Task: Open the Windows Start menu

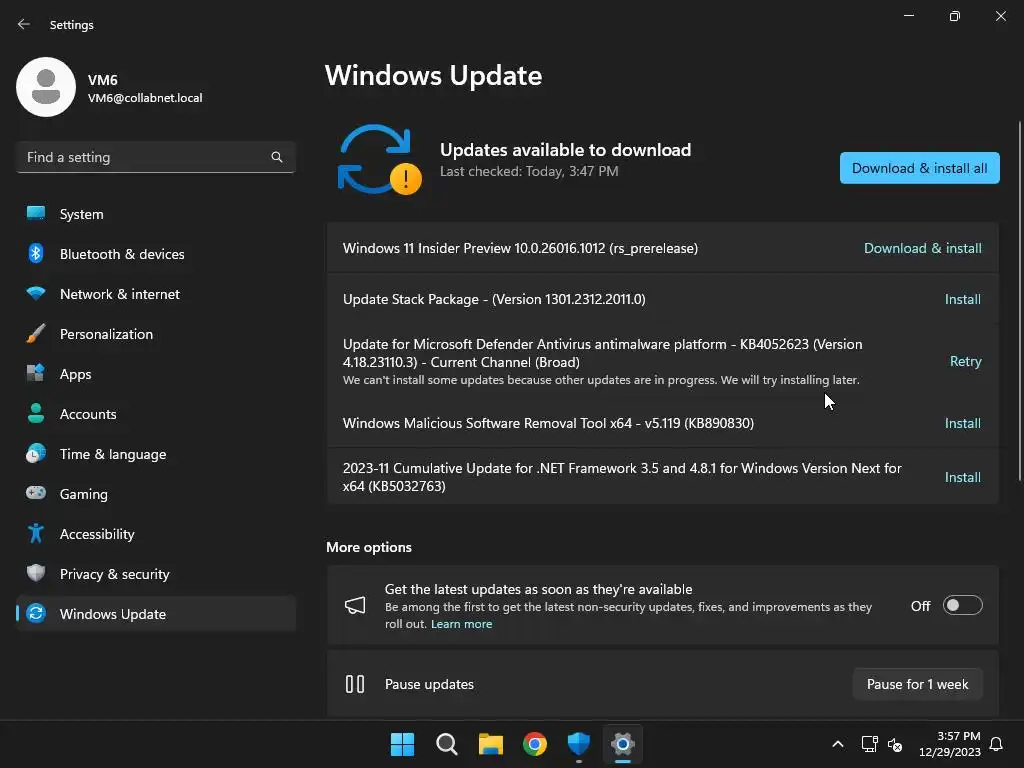Action: click(x=402, y=744)
